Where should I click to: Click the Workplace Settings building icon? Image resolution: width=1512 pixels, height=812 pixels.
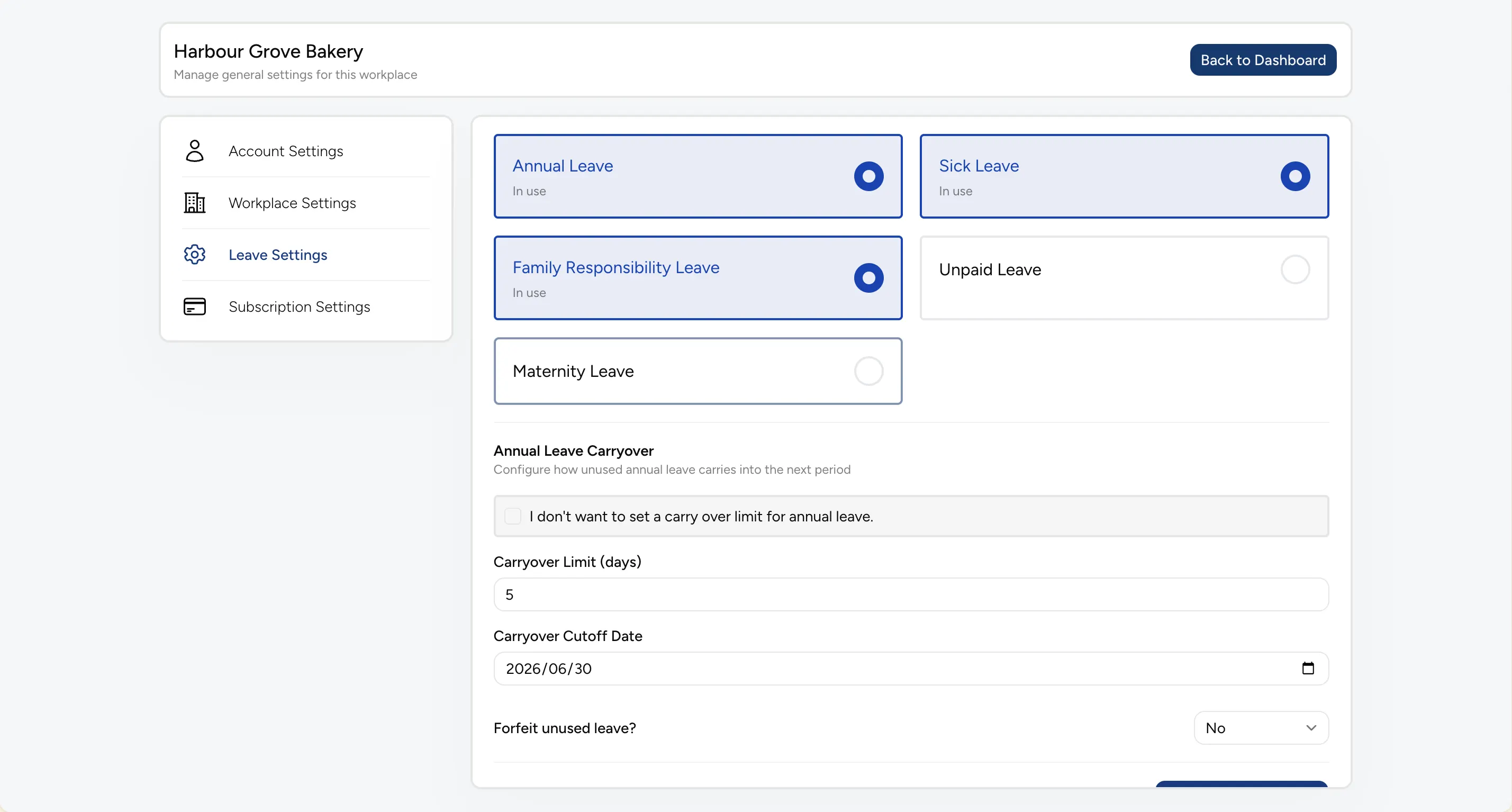click(194, 203)
